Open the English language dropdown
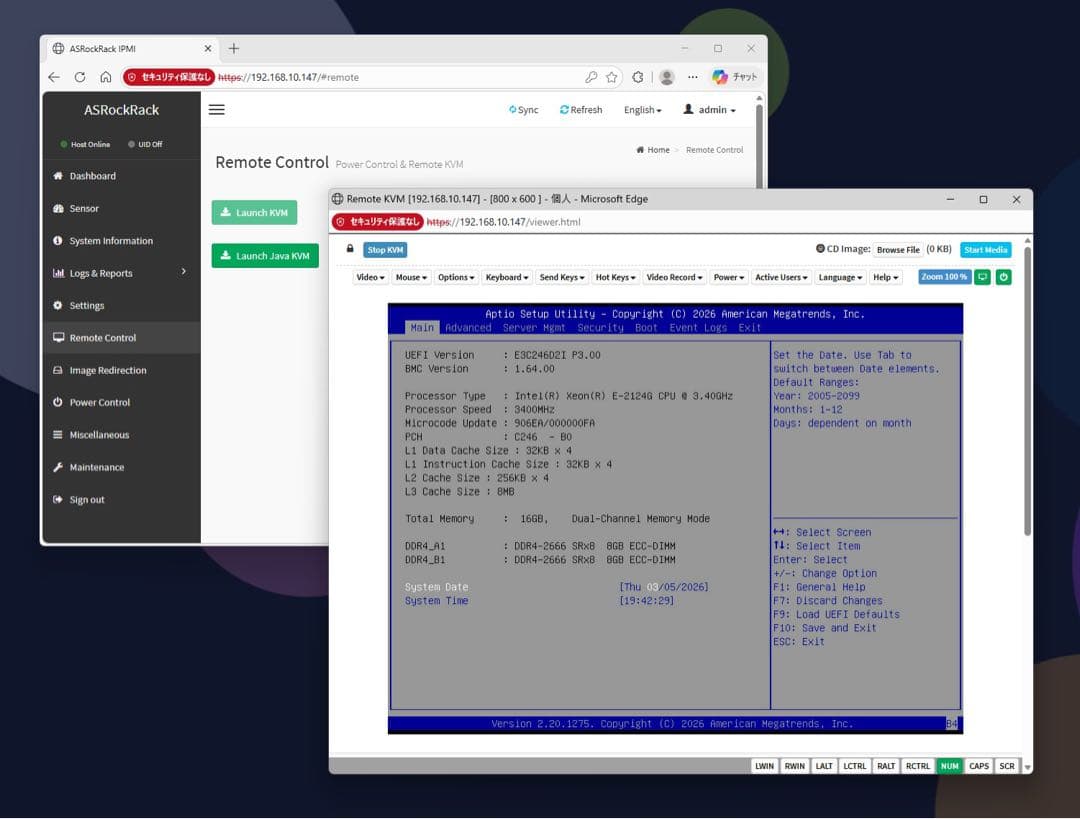 click(642, 110)
